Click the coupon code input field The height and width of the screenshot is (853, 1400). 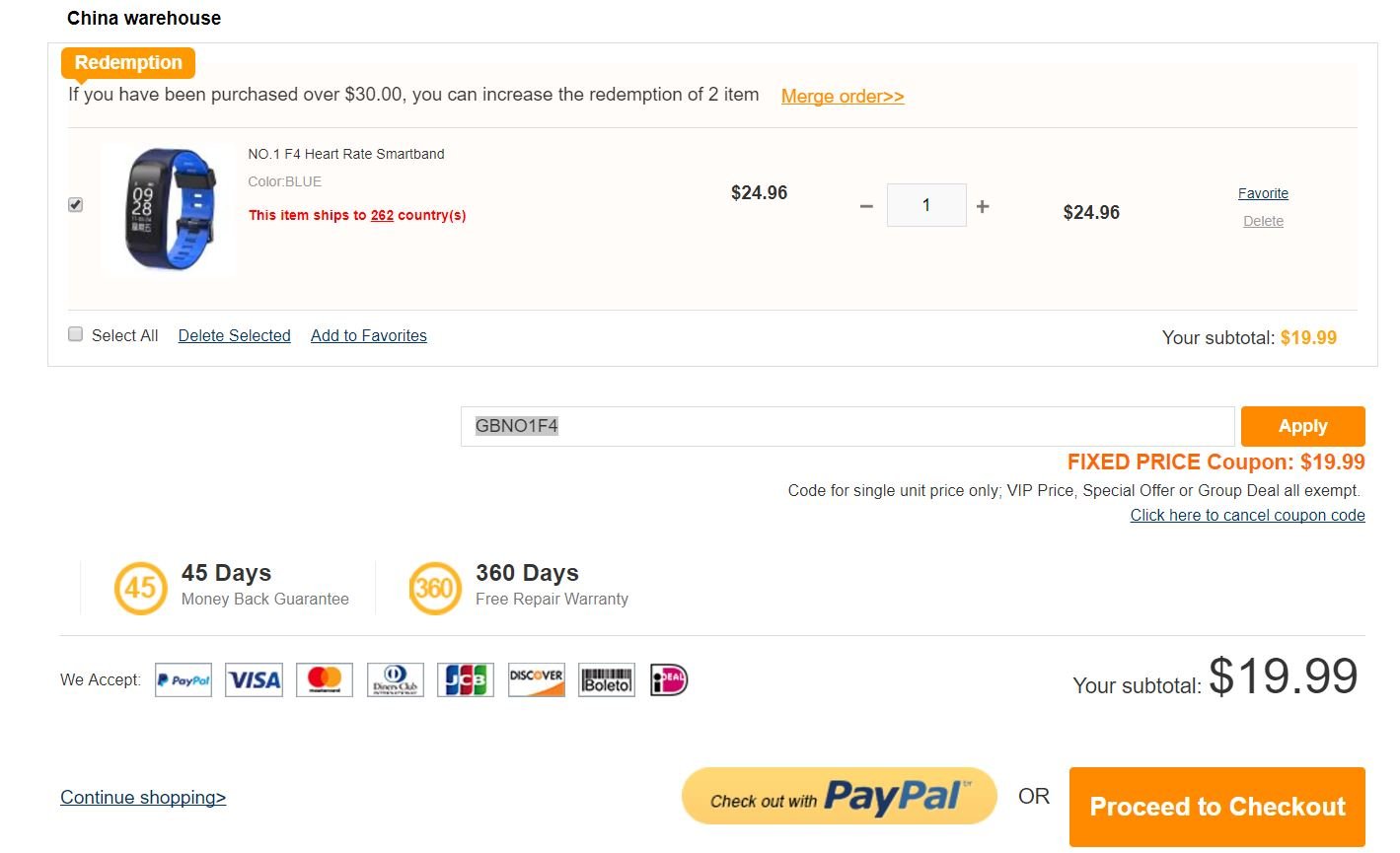[847, 426]
